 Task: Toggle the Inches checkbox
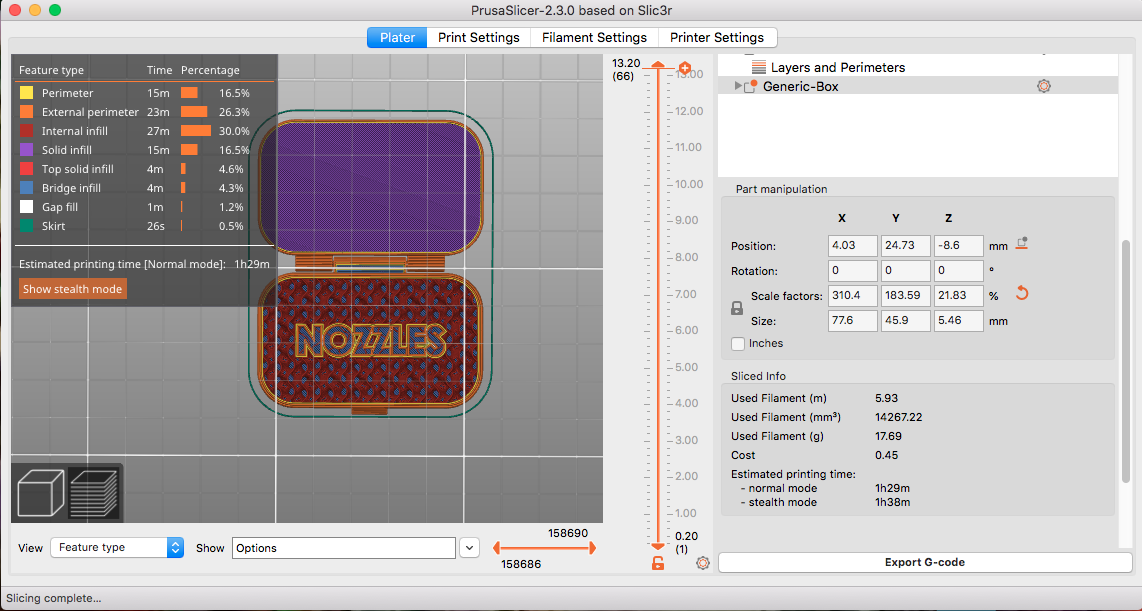tap(738, 344)
